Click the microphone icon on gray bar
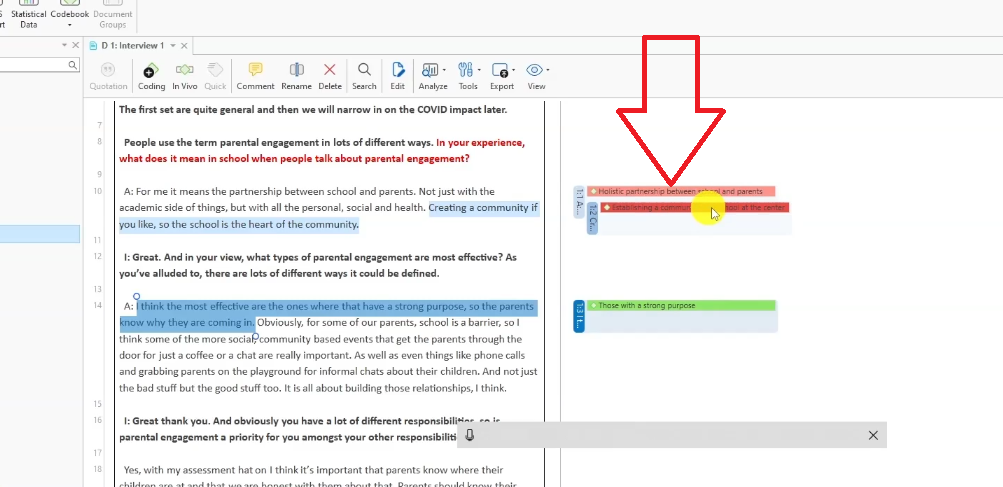 coord(470,435)
